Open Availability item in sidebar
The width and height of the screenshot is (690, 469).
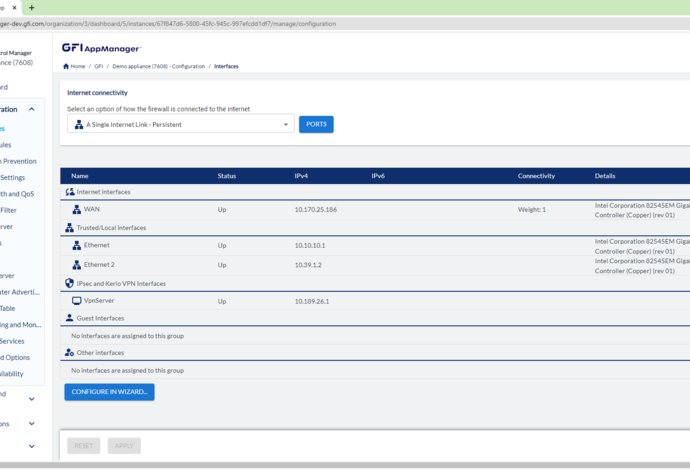(12, 374)
